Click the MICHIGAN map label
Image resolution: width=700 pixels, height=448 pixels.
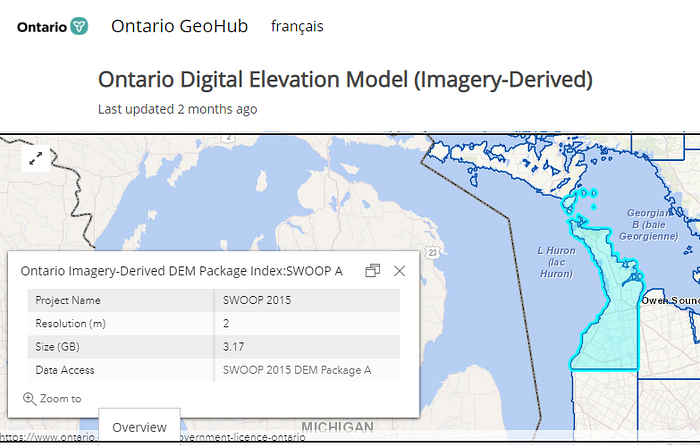click(x=338, y=426)
